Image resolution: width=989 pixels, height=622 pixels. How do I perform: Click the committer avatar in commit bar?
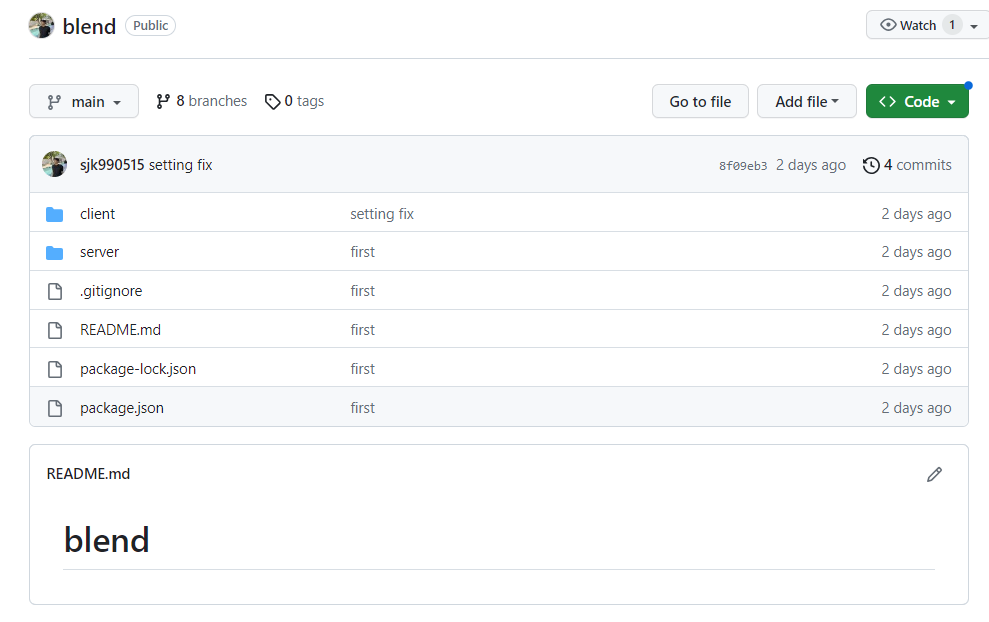(54, 164)
